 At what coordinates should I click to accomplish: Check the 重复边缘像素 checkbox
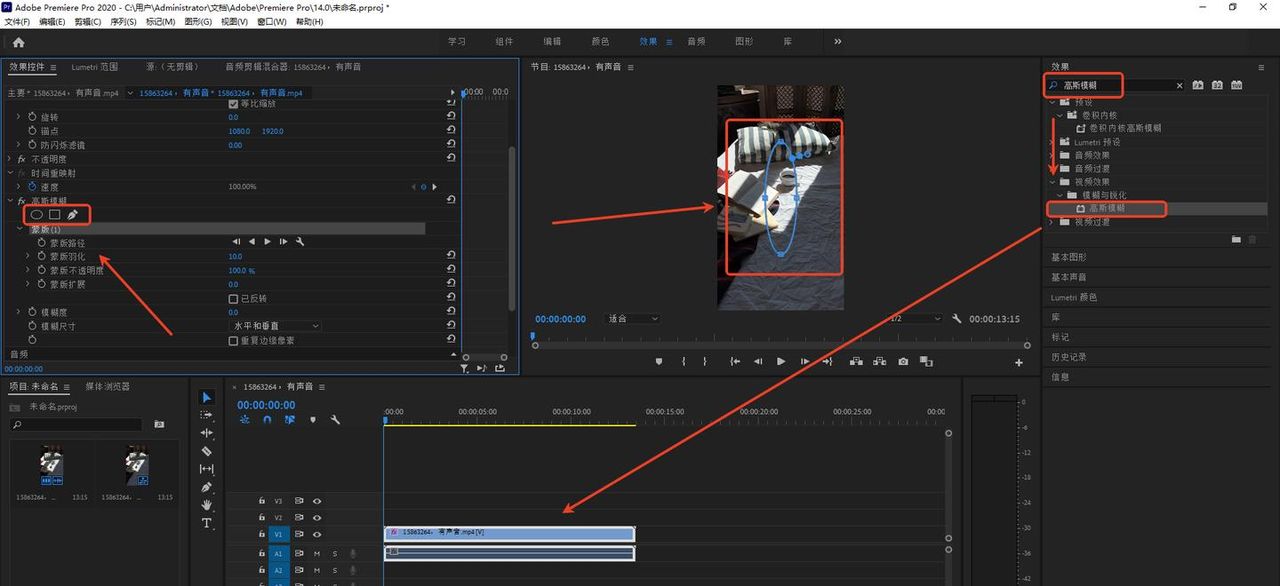pos(234,340)
